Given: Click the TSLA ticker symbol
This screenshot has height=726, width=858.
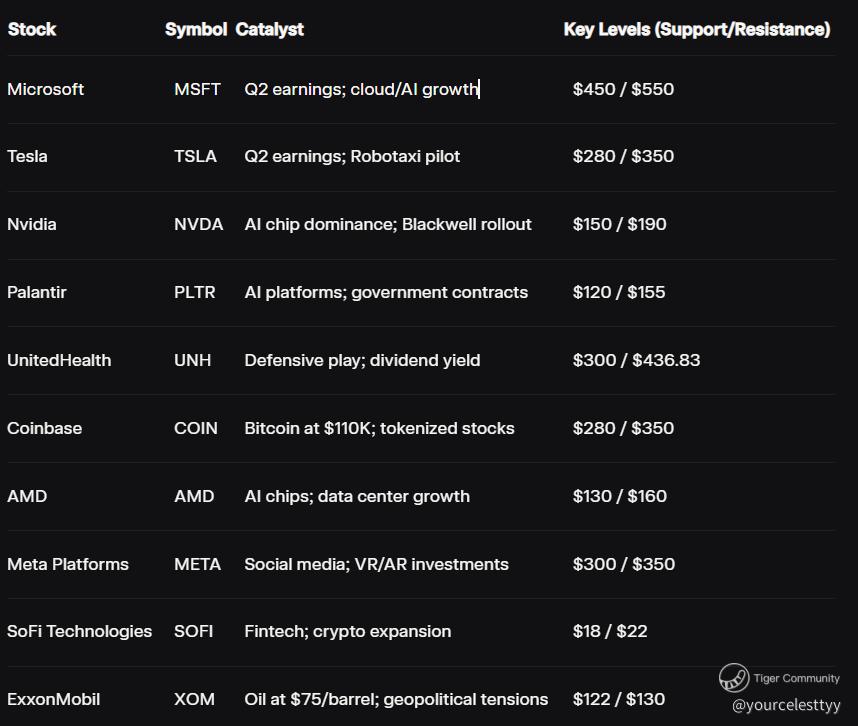Looking at the screenshot, I should tap(195, 156).
